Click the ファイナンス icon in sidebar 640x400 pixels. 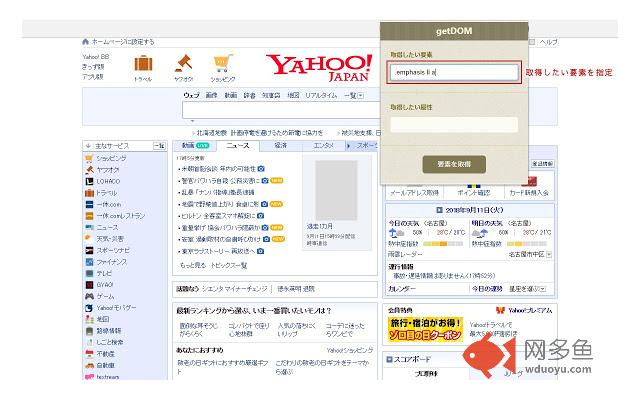[x=89, y=262]
